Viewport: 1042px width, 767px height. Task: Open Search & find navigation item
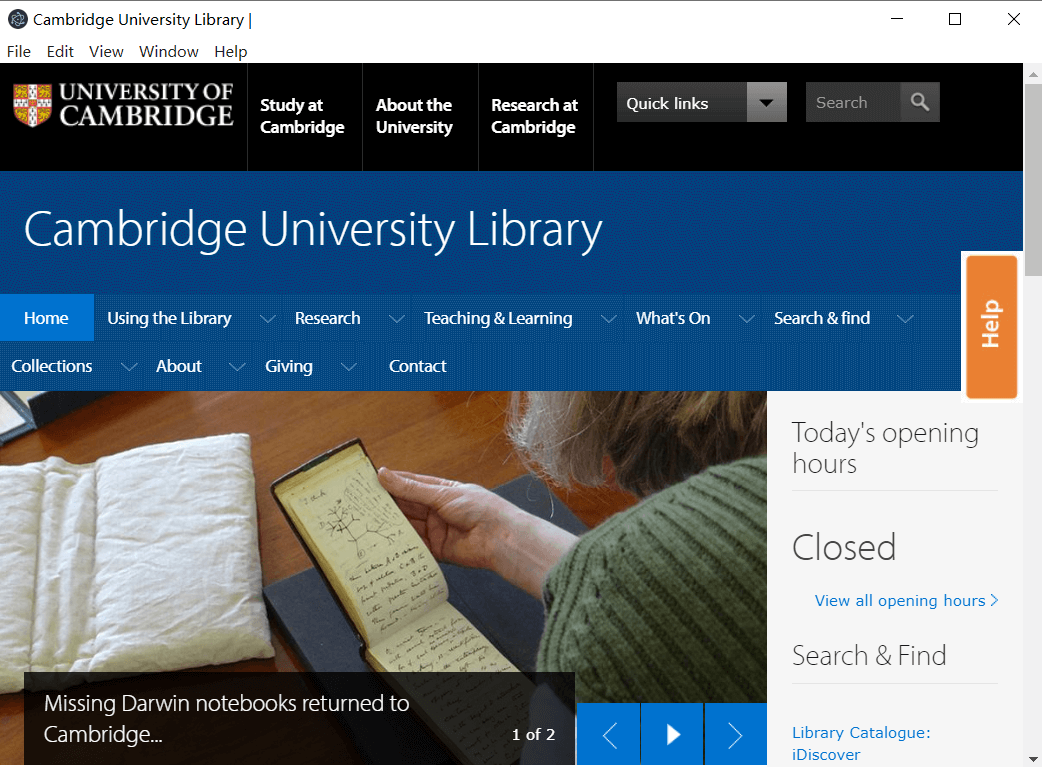822,318
